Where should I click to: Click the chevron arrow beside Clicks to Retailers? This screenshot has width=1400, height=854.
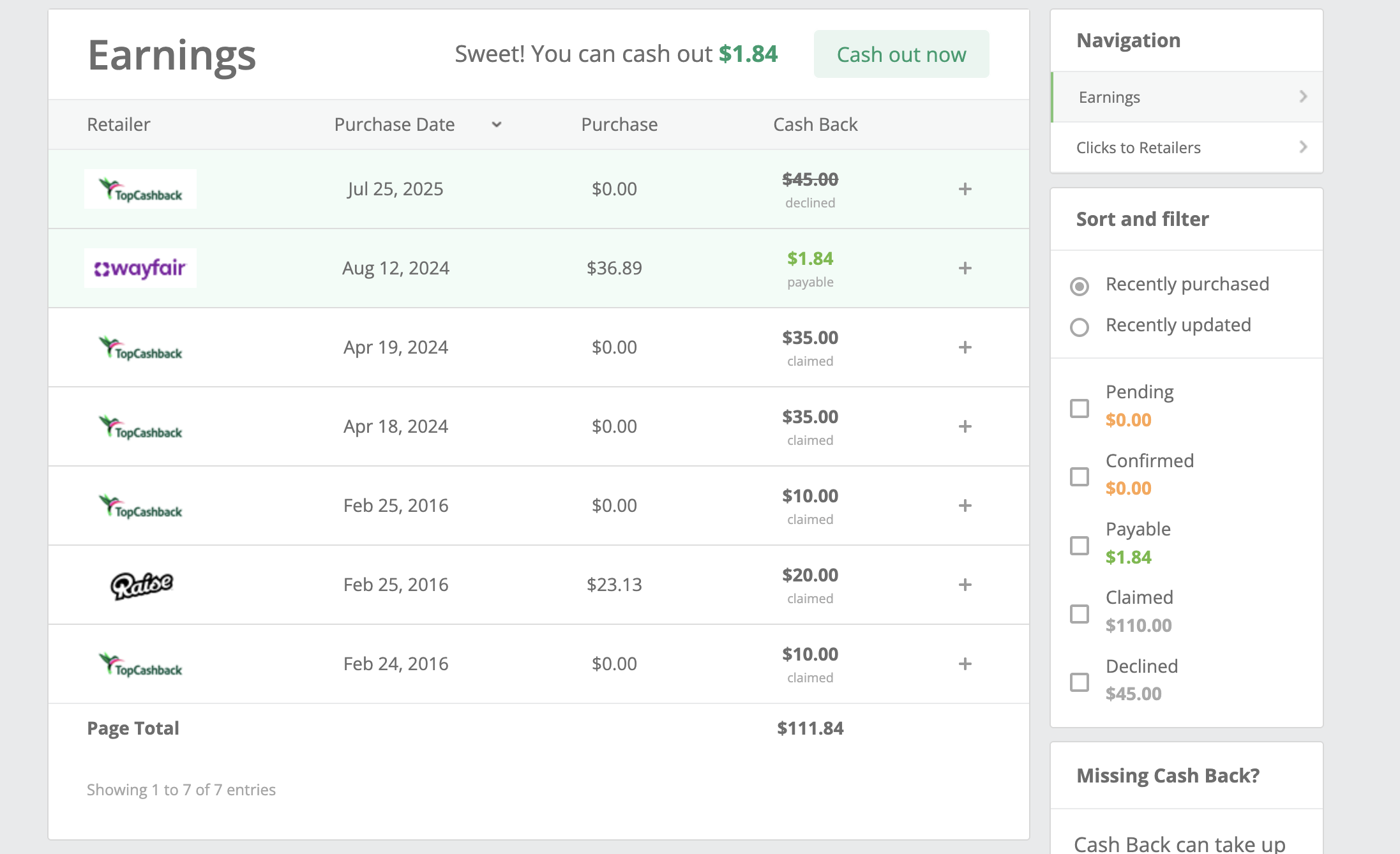[1303, 147]
